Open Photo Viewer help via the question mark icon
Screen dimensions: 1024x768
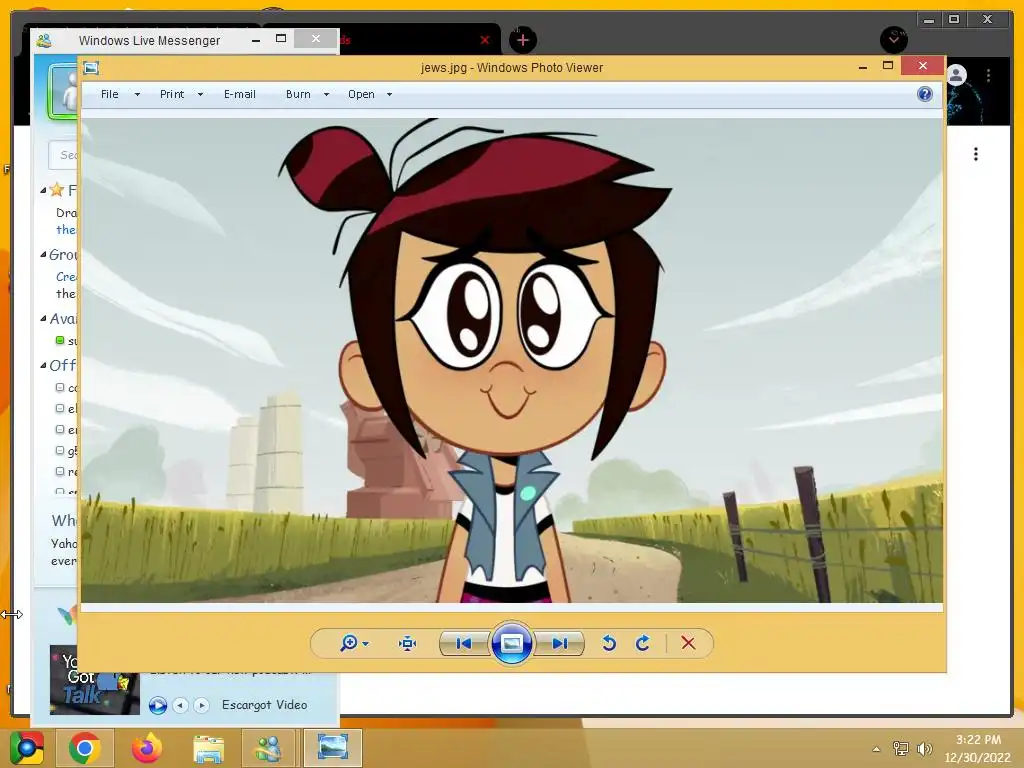tap(925, 94)
